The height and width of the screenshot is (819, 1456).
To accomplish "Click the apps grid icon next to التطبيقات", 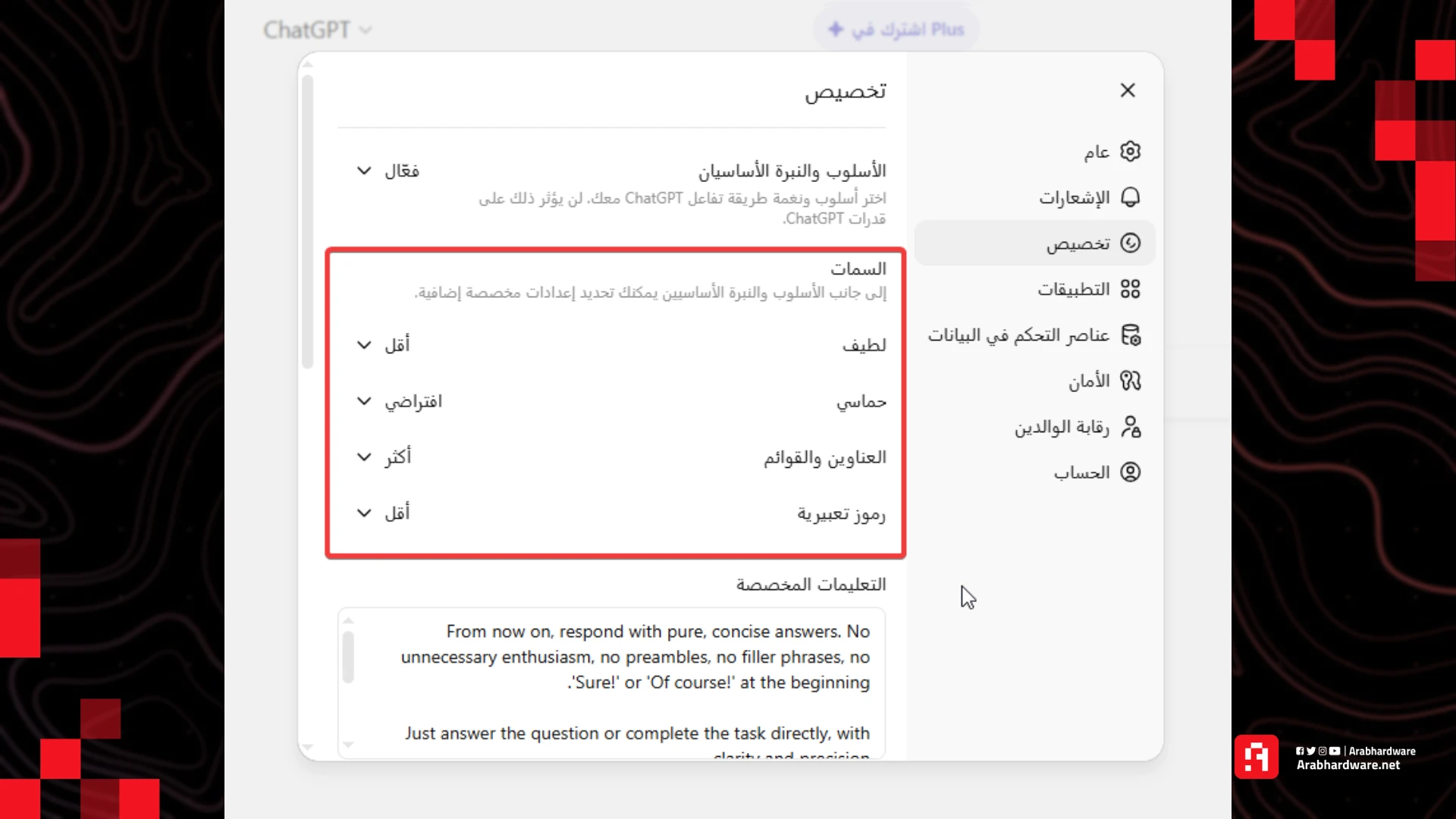I will [1131, 289].
